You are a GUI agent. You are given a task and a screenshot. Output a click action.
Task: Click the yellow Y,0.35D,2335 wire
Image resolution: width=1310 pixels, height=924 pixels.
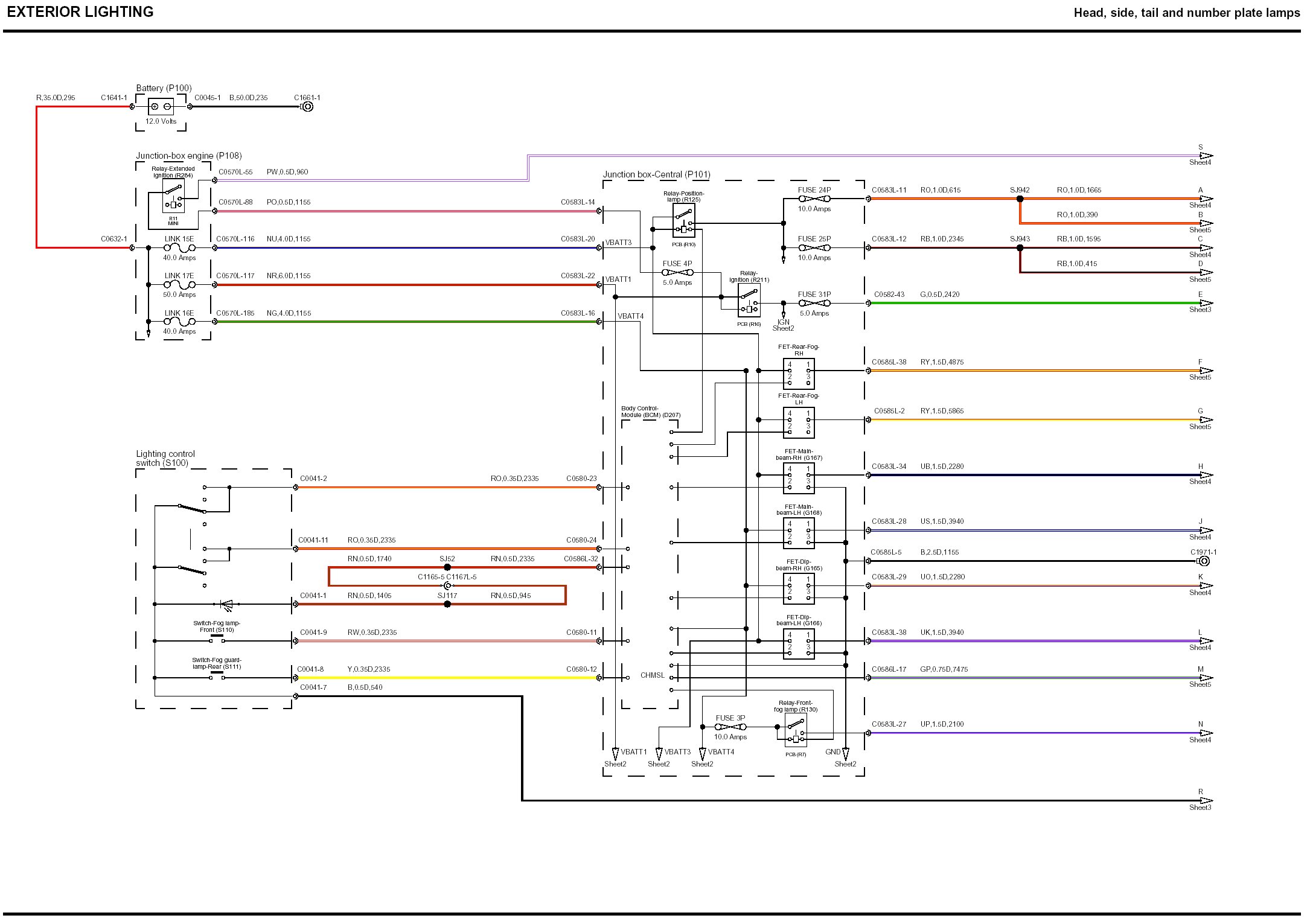pos(447,678)
